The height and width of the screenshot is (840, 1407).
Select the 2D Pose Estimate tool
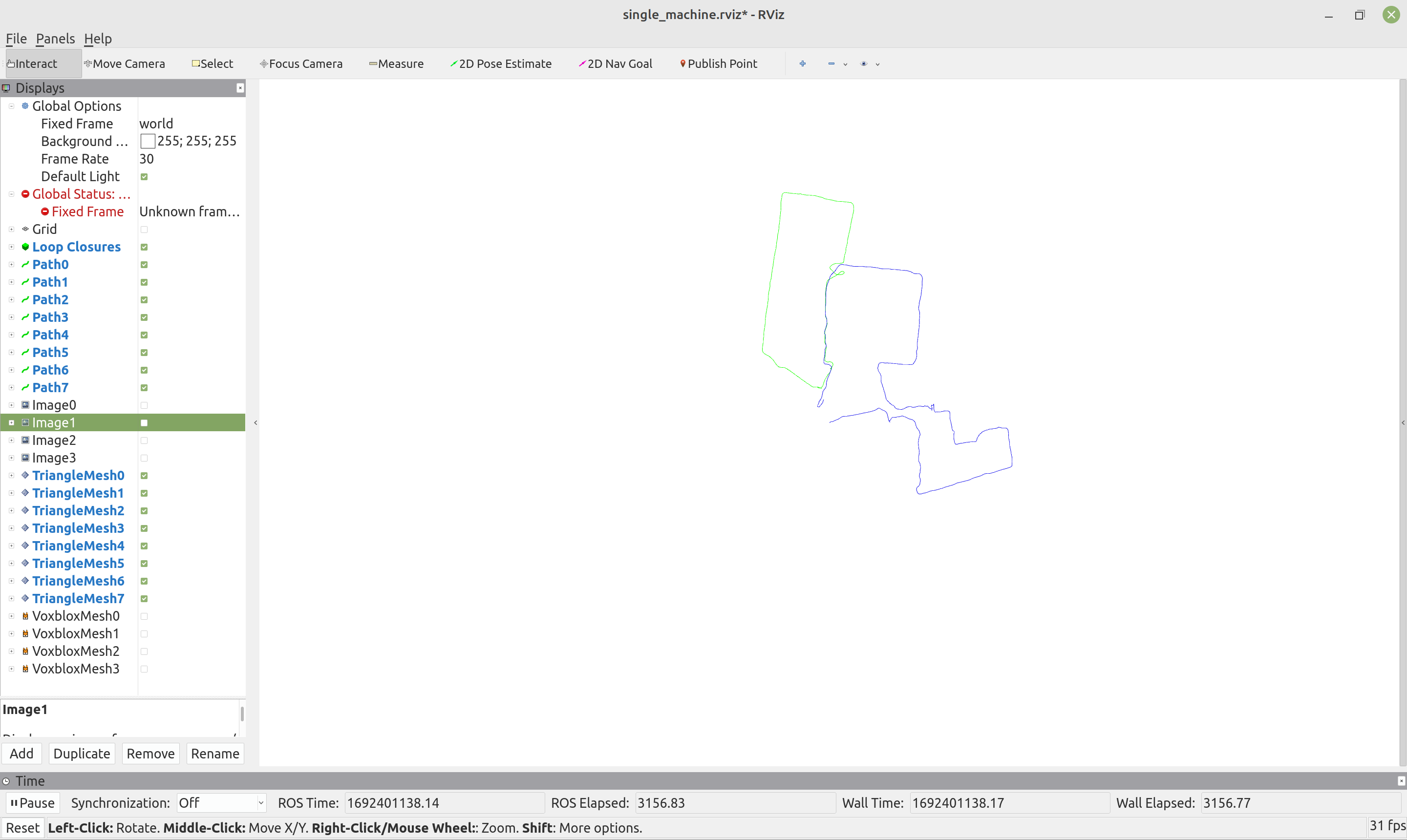[x=501, y=63]
